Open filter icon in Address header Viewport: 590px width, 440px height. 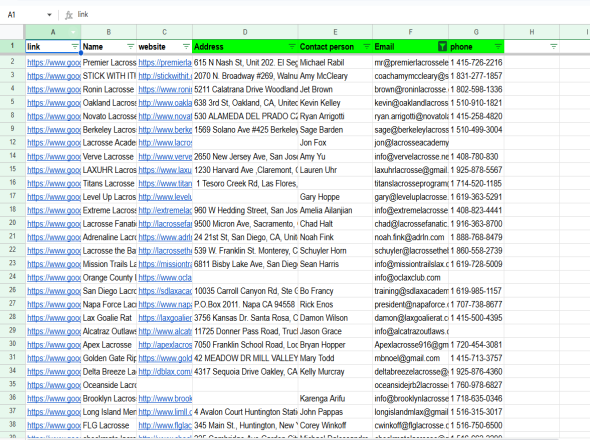click(x=292, y=47)
